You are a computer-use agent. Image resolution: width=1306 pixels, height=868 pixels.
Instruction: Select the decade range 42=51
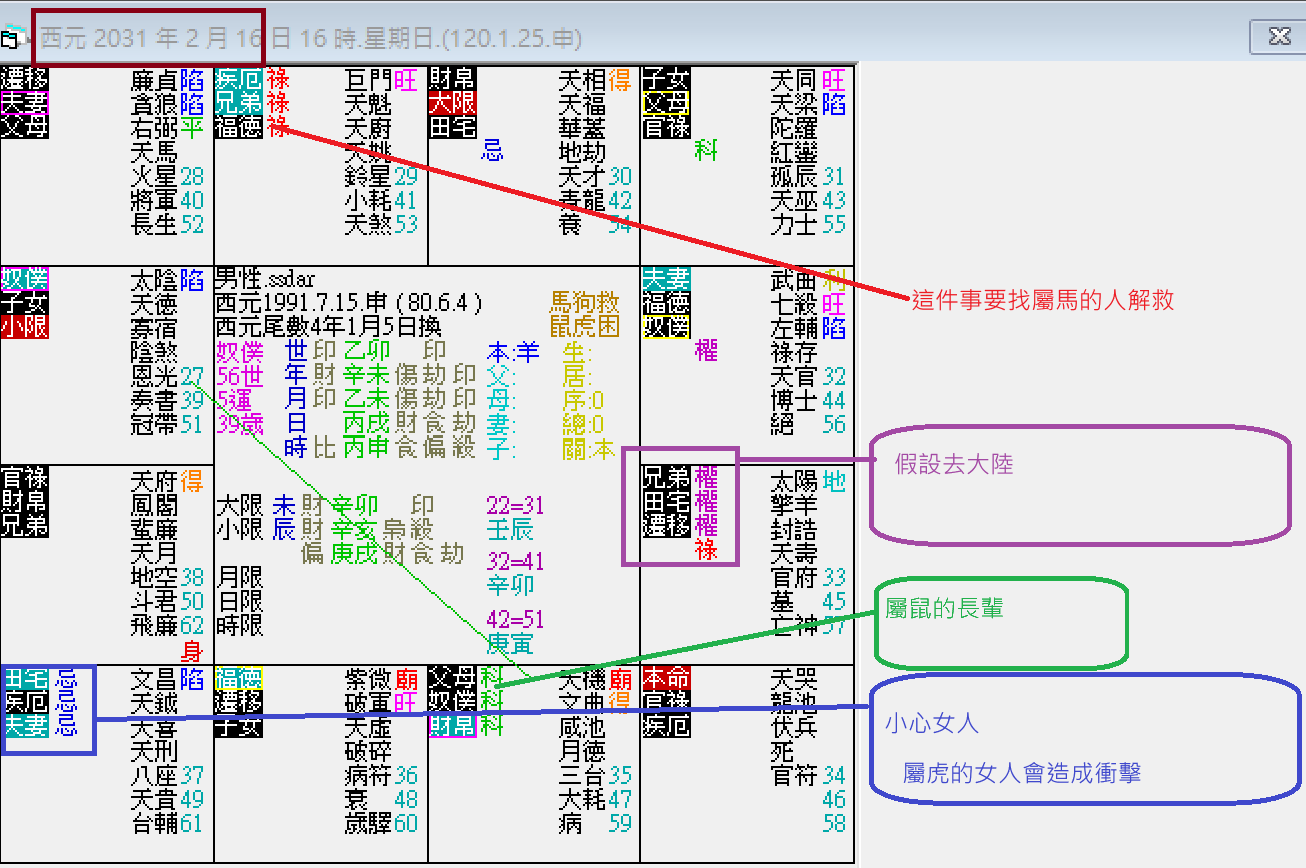point(515,618)
